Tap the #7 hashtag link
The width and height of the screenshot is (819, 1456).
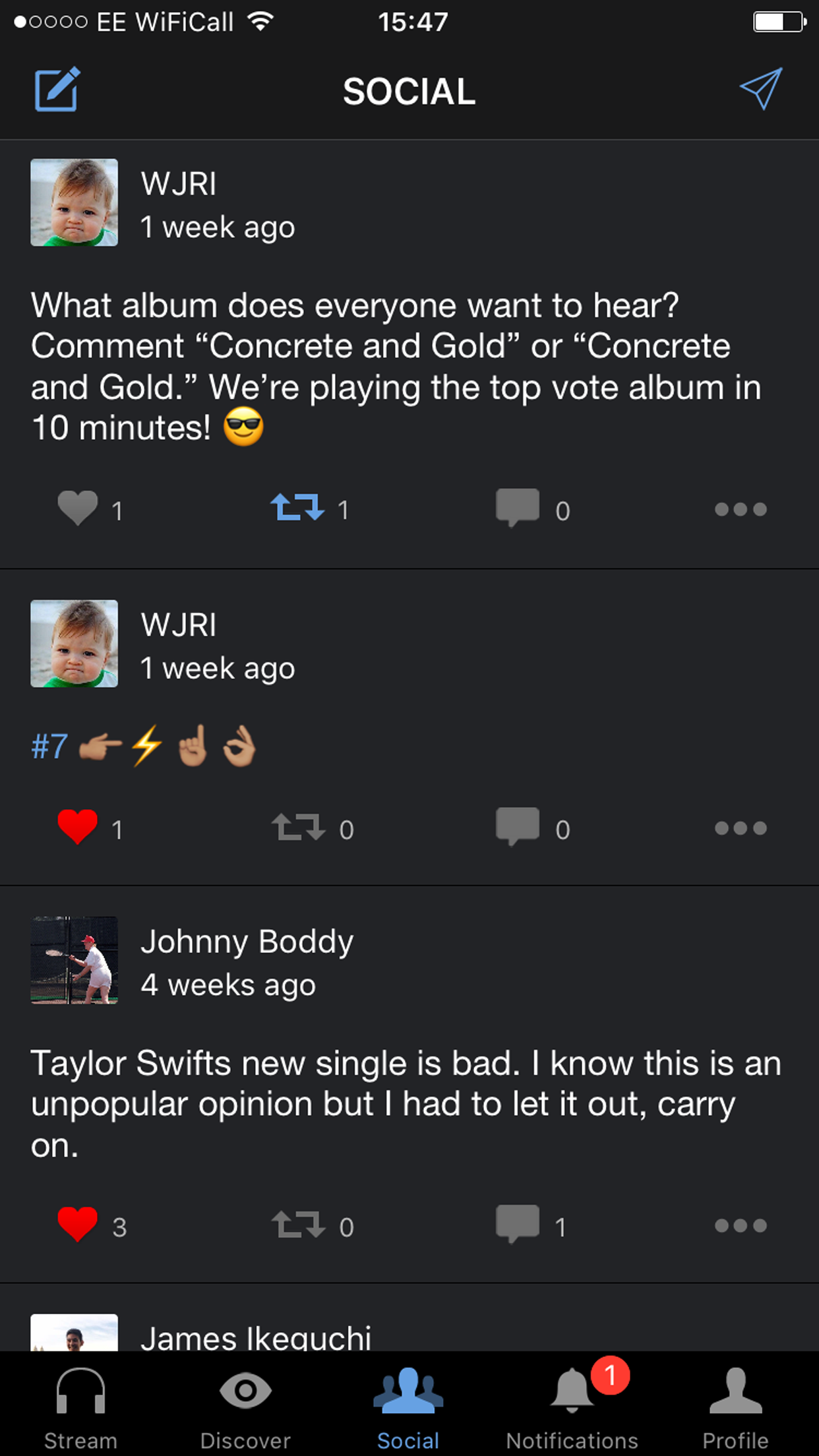[x=49, y=746]
